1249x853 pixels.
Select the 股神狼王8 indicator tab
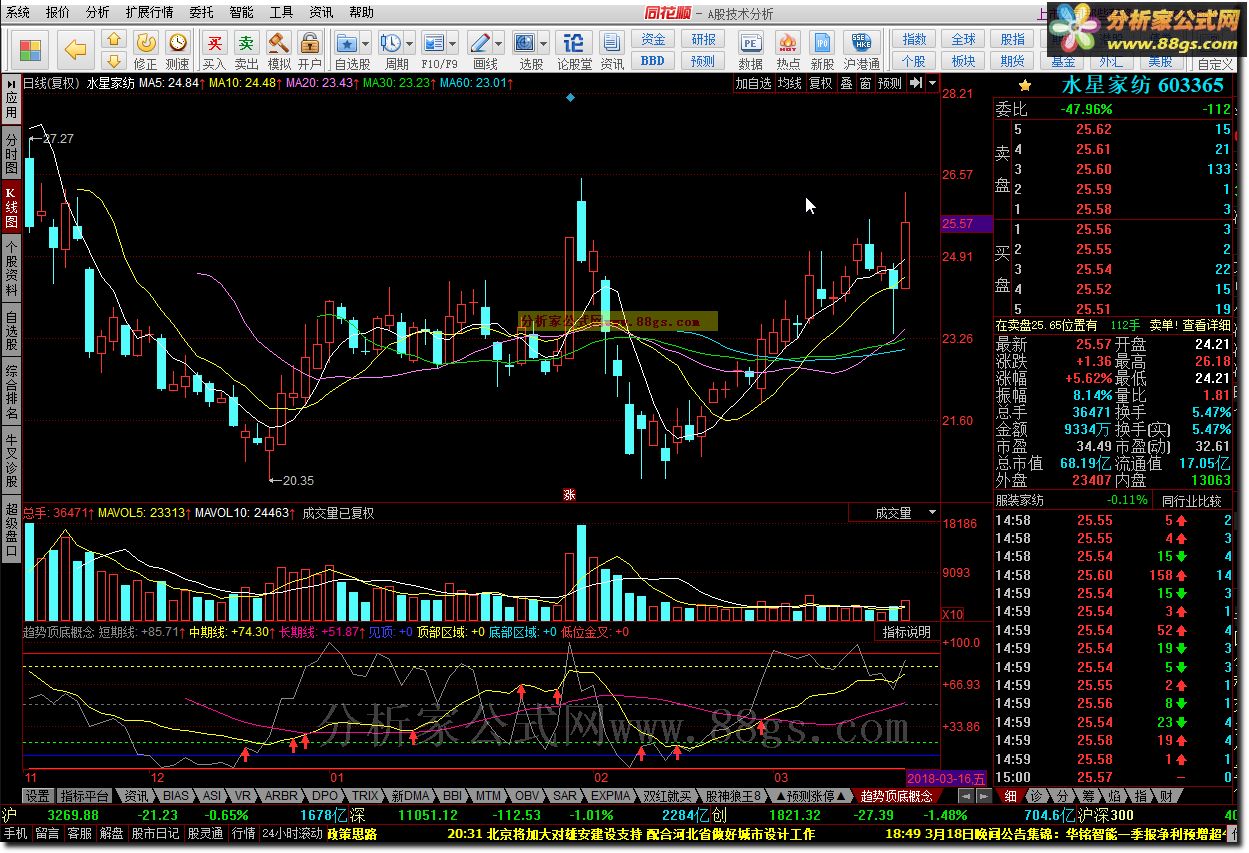tap(733, 797)
